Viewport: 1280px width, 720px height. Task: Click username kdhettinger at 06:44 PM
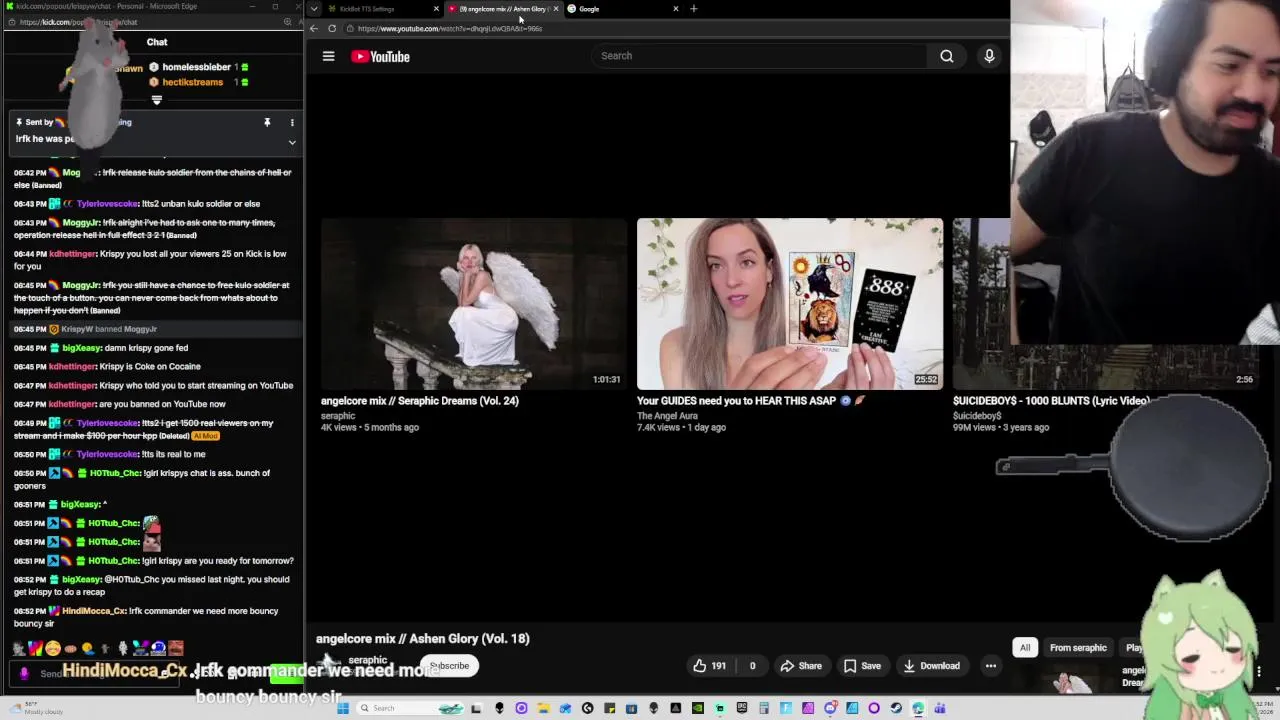coord(72,254)
